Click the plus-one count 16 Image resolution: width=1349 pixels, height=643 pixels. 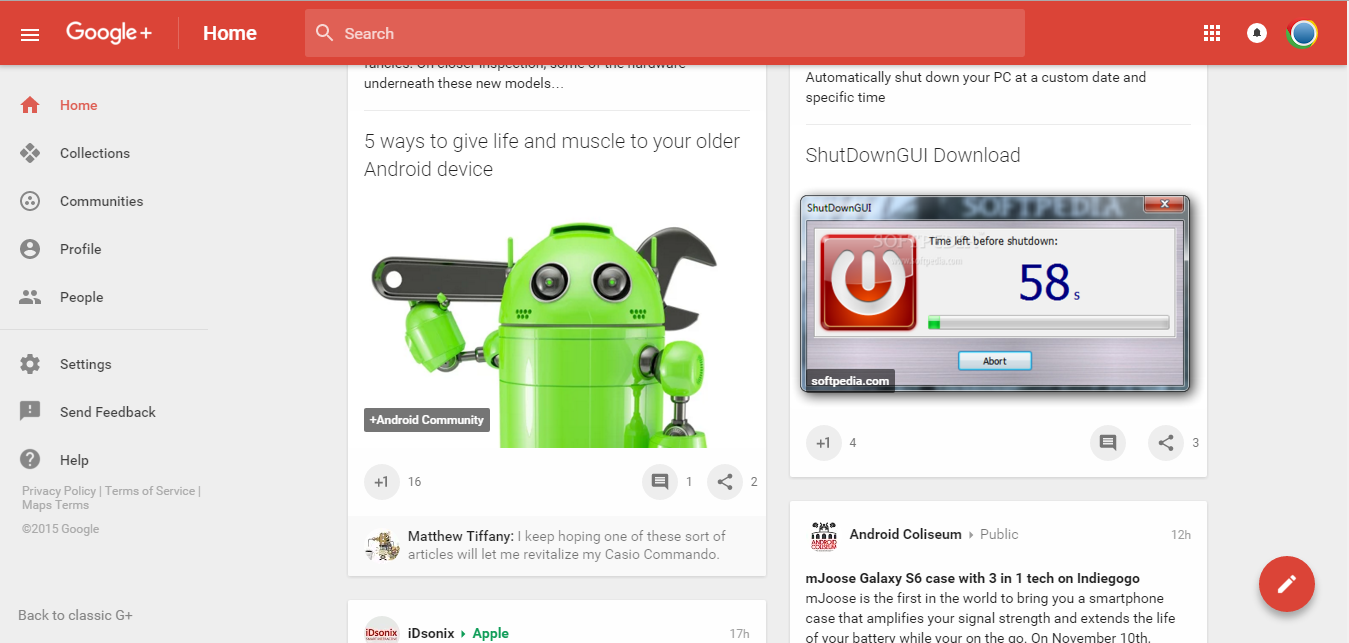pyautogui.click(x=415, y=482)
